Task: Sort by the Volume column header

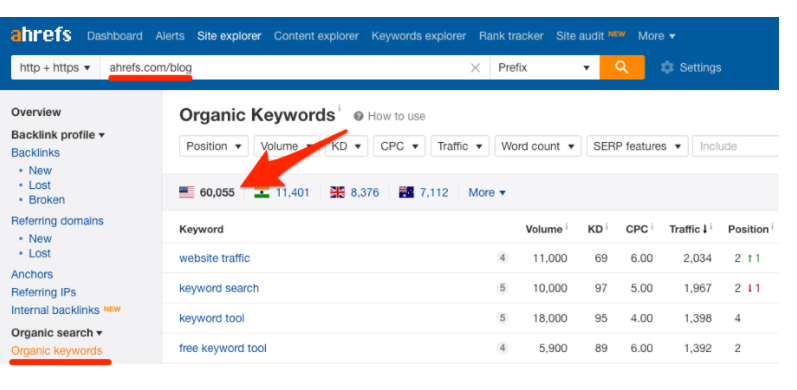Action: coord(544,229)
